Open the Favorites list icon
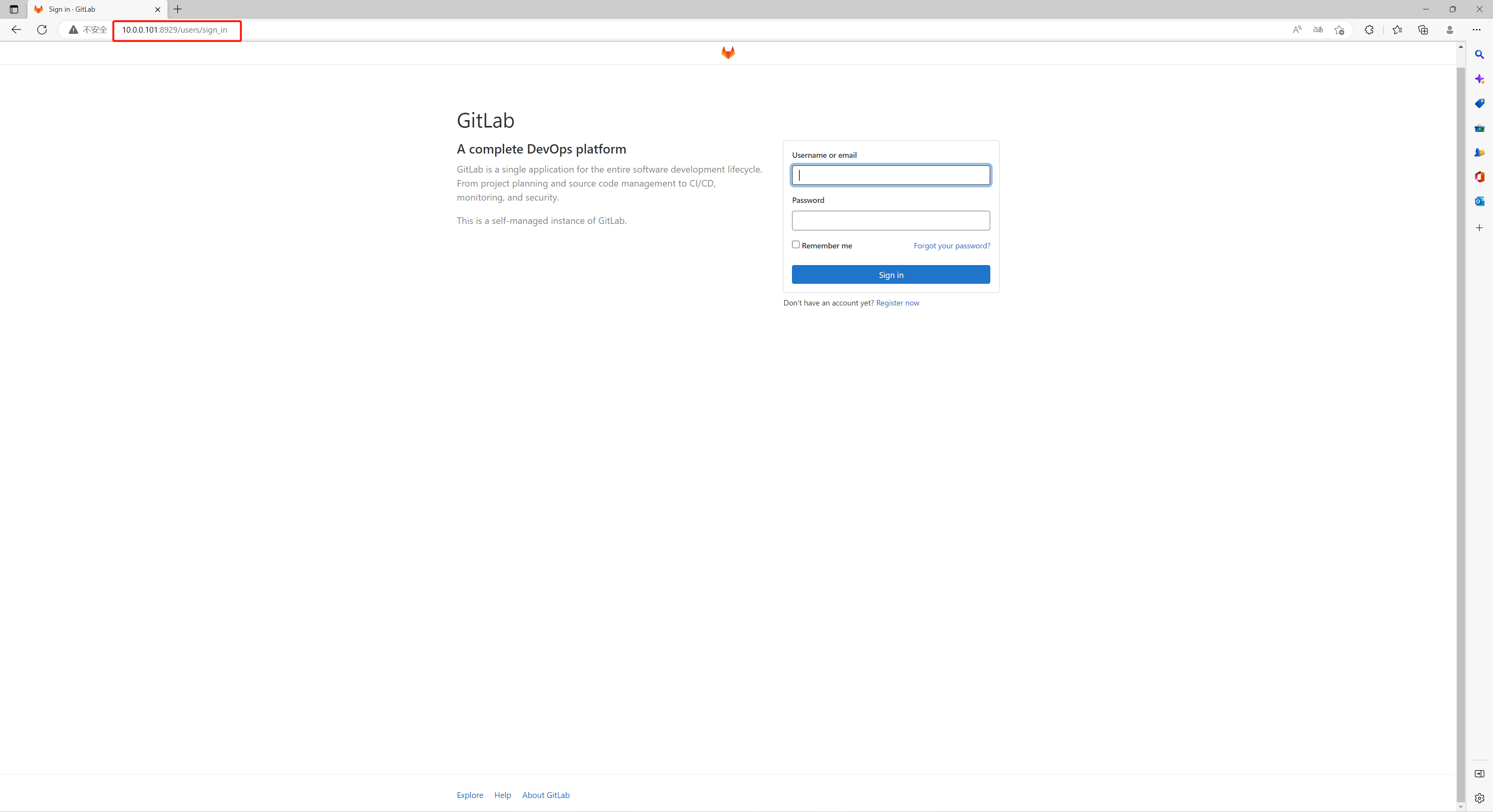This screenshot has height=812, width=1493. (x=1397, y=30)
